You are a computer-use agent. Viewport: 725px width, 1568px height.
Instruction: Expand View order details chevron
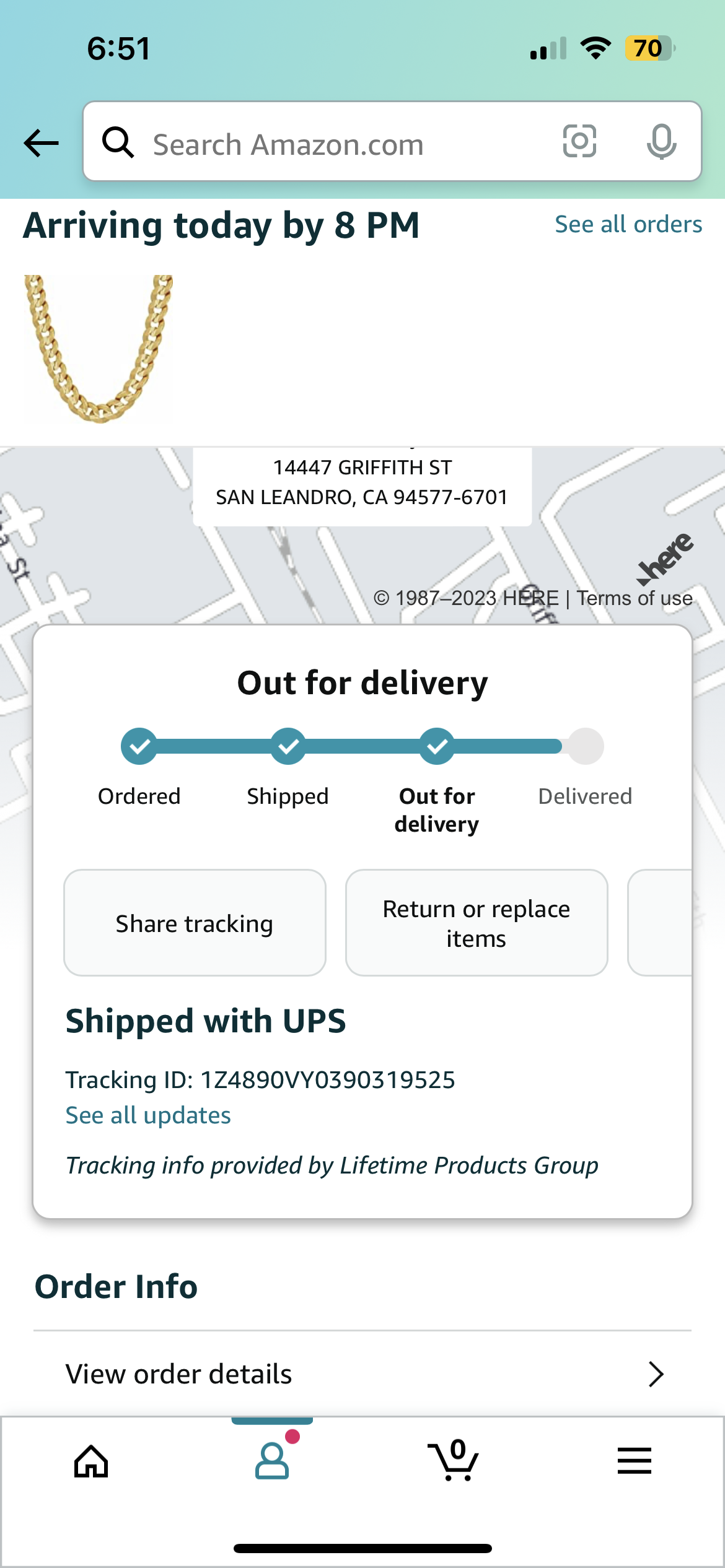tap(656, 1374)
